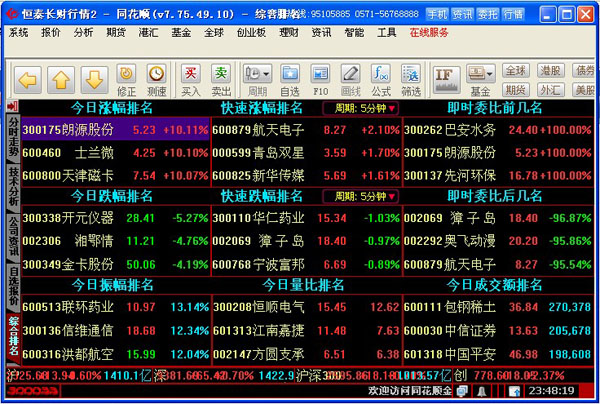The width and height of the screenshot is (600, 404).
Task: Select the 综合排名 side tab
Action: click(x=13, y=337)
